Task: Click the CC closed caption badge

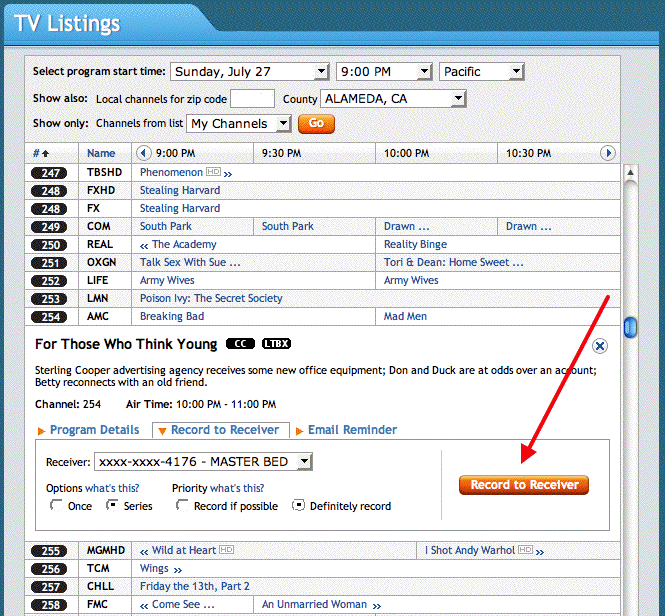Action: [x=240, y=344]
